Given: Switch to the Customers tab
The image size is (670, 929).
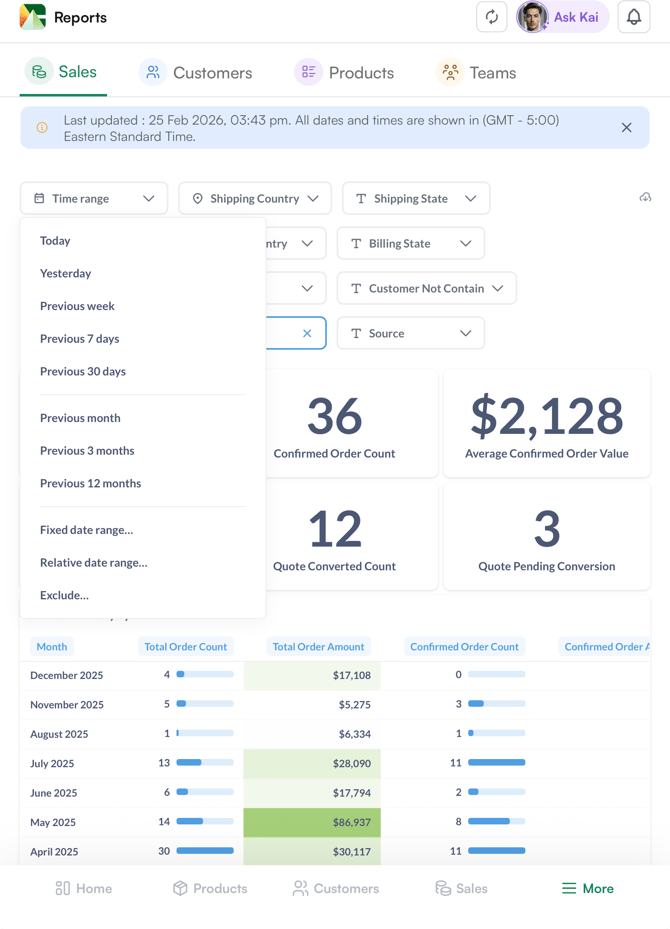Looking at the screenshot, I should pos(196,73).
